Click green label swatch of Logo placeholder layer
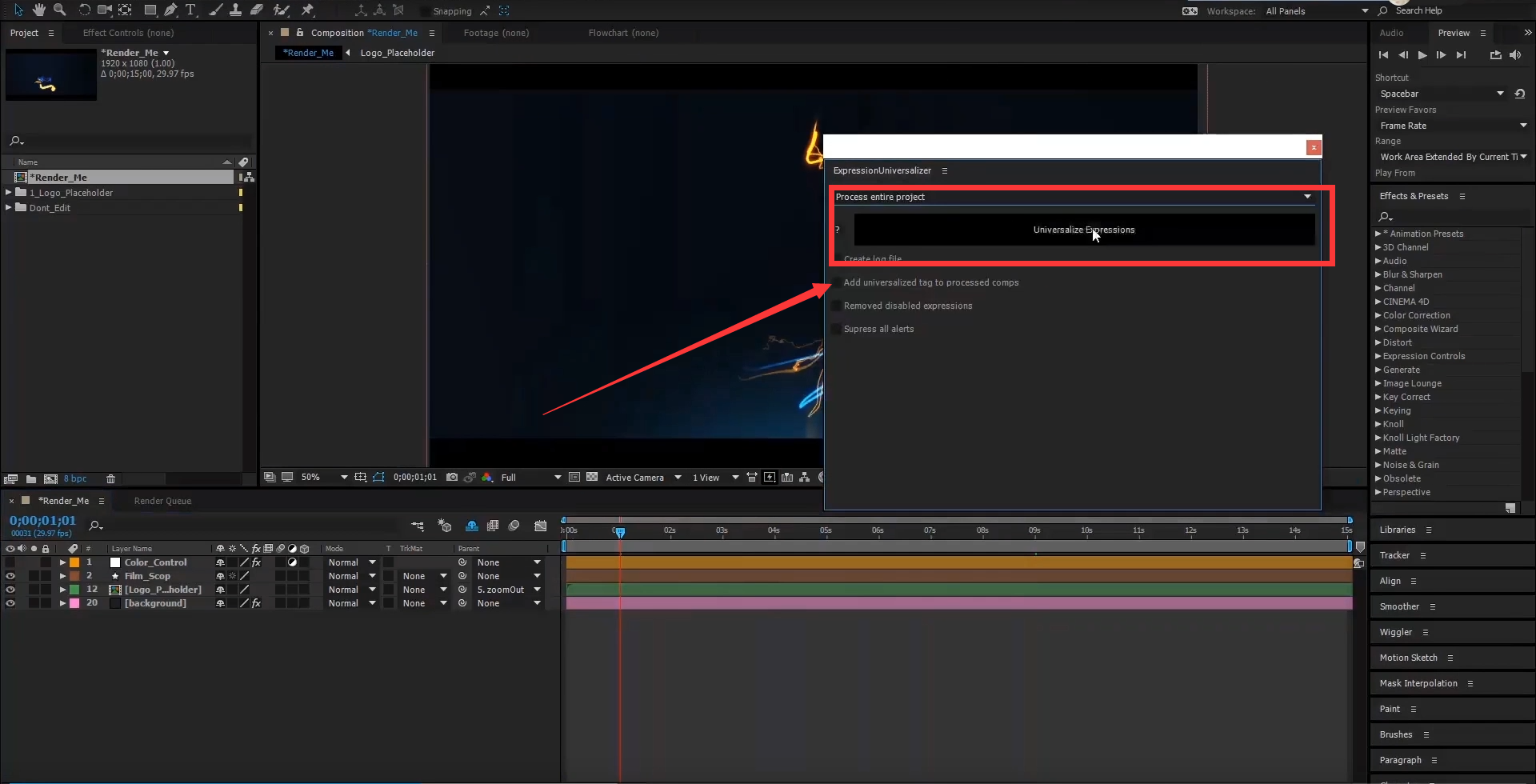 click(x=74, y=590)
